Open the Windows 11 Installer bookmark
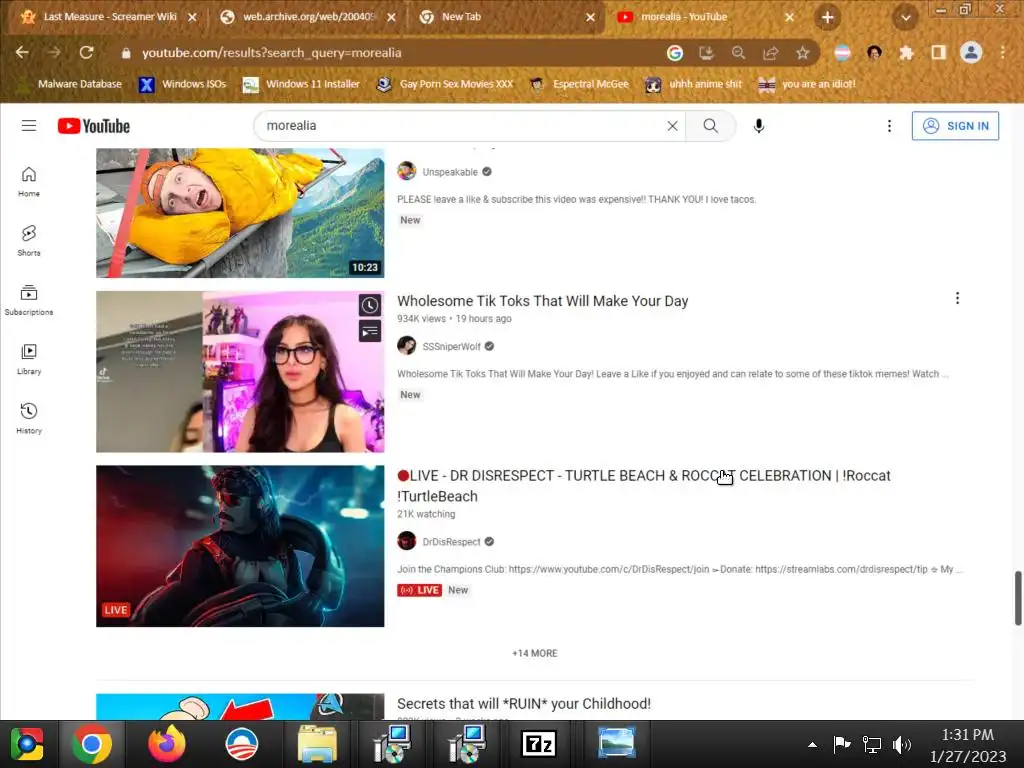 [x=302, y=84]
